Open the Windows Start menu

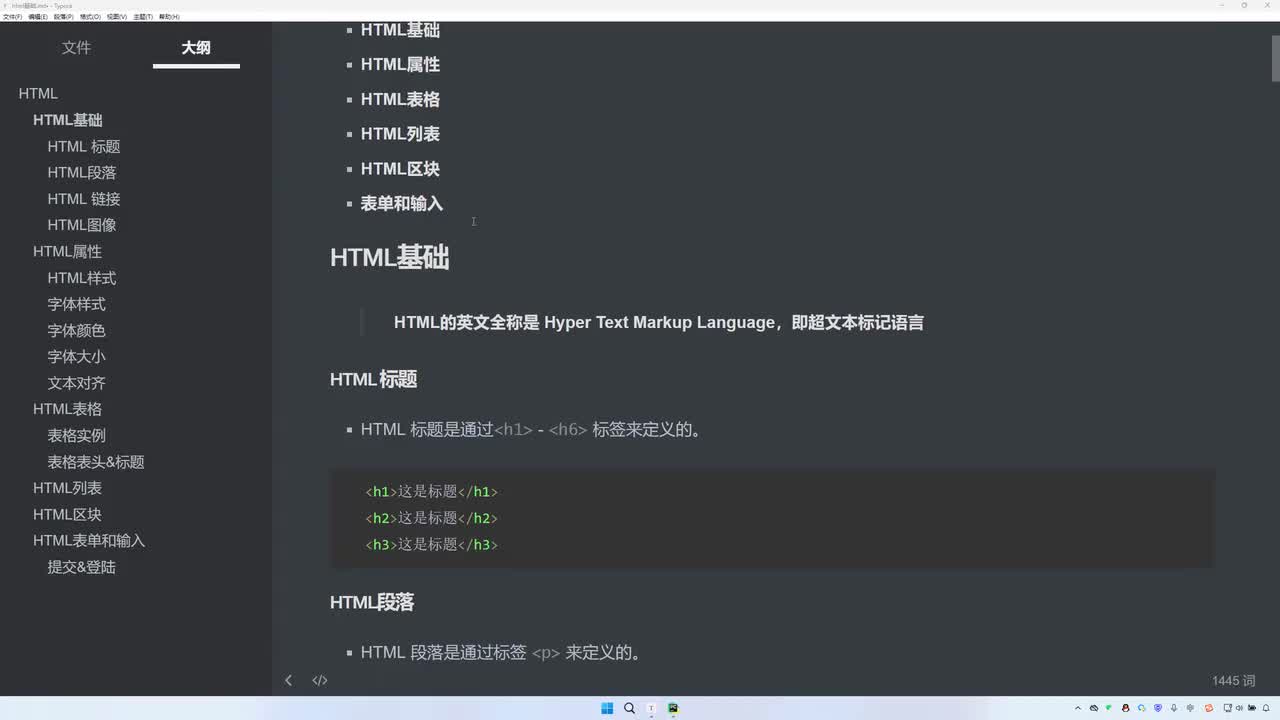click(x=607, y=708)
